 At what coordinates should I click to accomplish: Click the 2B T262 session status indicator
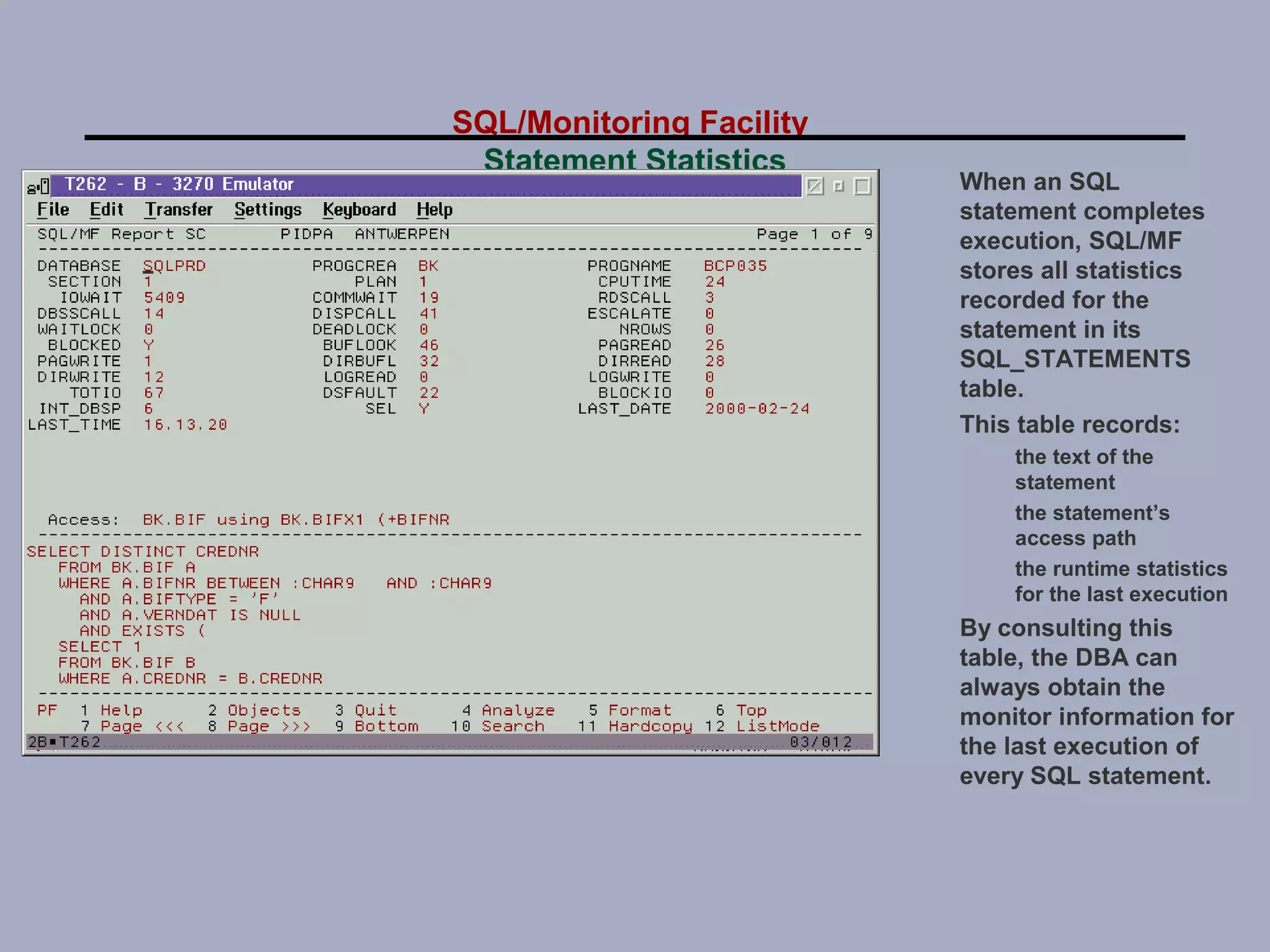tap(64, 742)
